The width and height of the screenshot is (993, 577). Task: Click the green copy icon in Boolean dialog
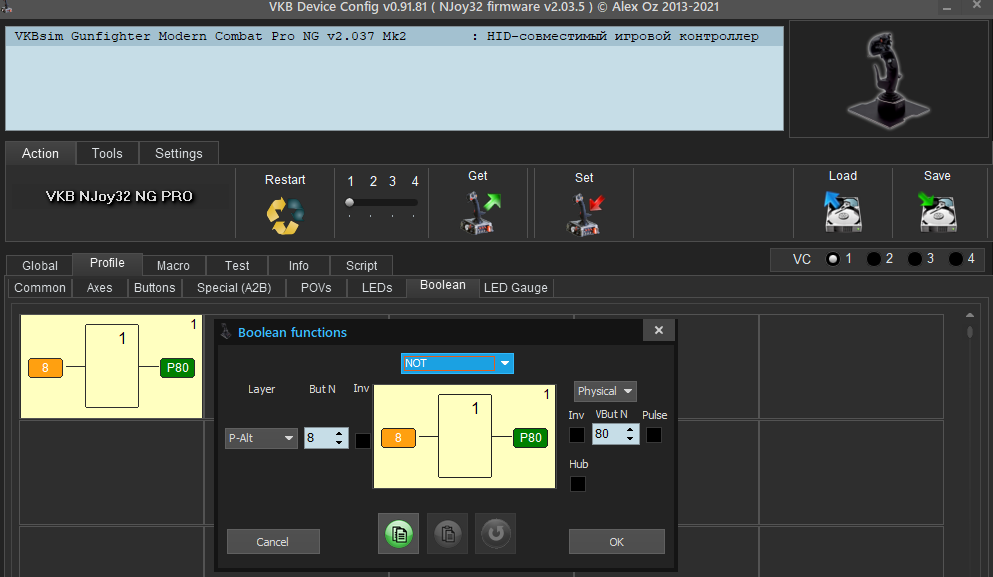click(x=398, y=534)
